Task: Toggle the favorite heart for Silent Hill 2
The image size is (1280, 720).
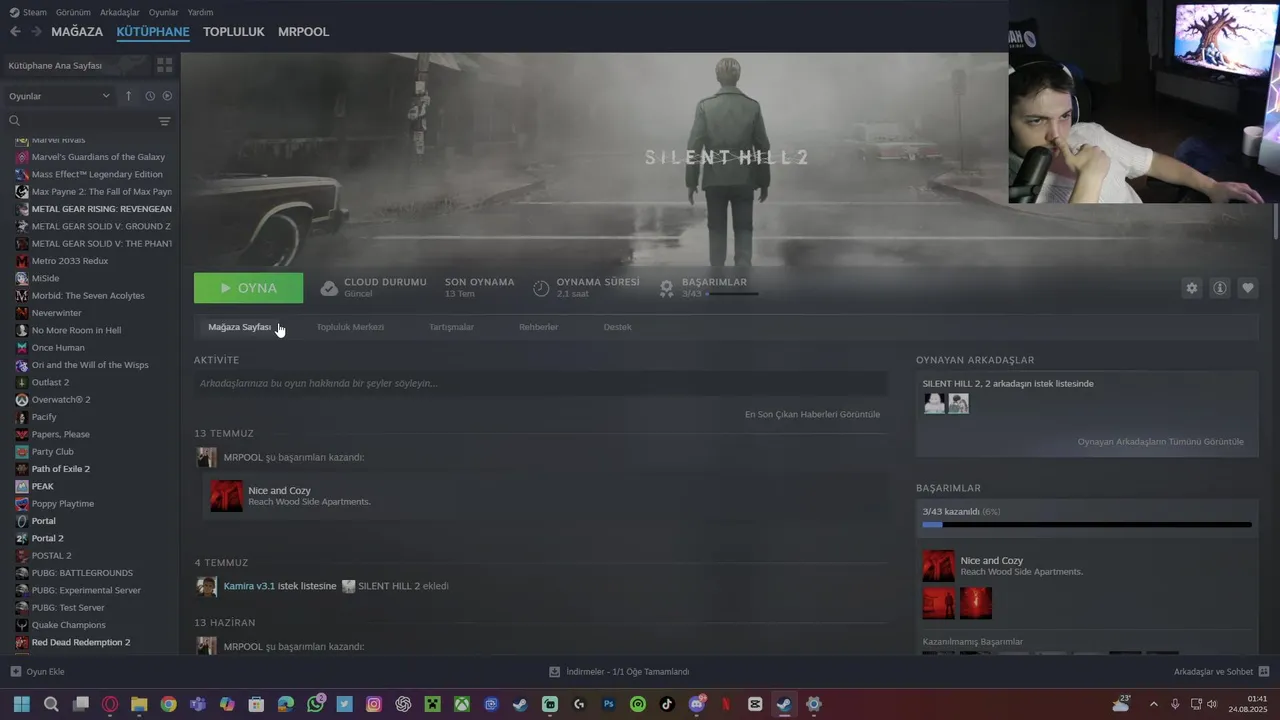Action: (1248, 288)
